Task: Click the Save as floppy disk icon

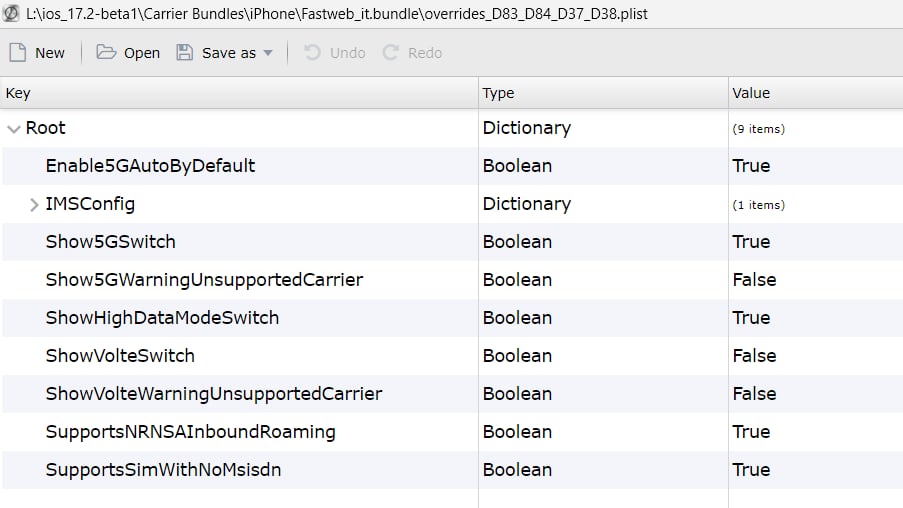Action: (x=184, y=52)
